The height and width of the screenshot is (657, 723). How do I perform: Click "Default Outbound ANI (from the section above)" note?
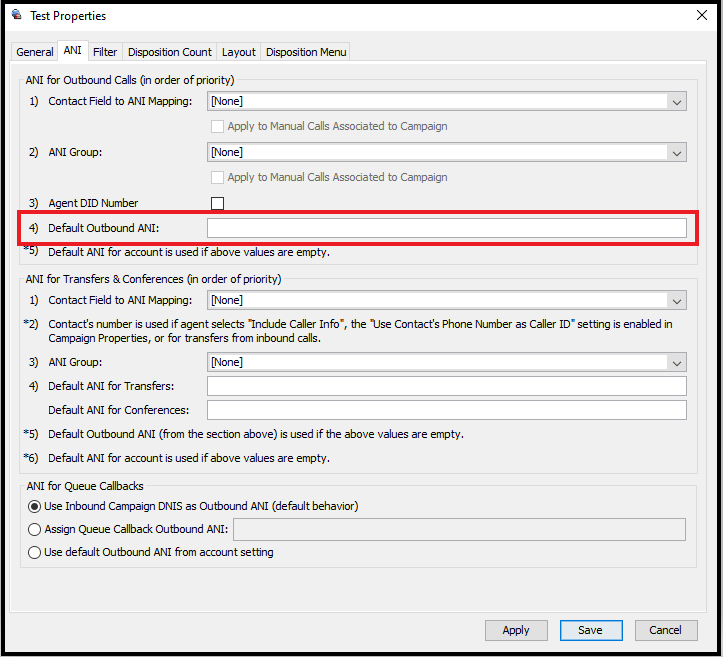(x=256, y=434)
